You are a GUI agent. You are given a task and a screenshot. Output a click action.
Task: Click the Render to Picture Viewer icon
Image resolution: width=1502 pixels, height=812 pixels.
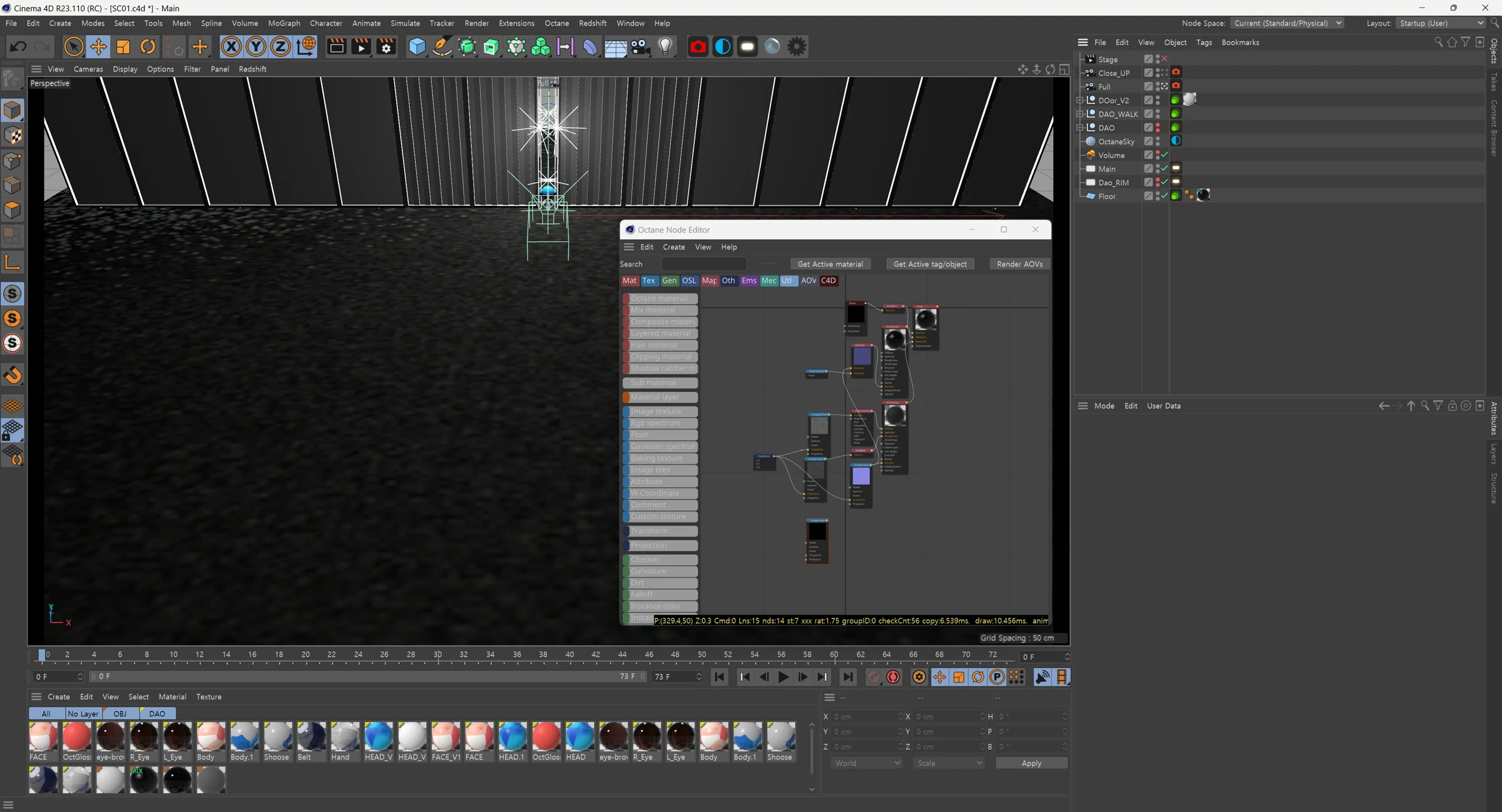pos(361,47)
